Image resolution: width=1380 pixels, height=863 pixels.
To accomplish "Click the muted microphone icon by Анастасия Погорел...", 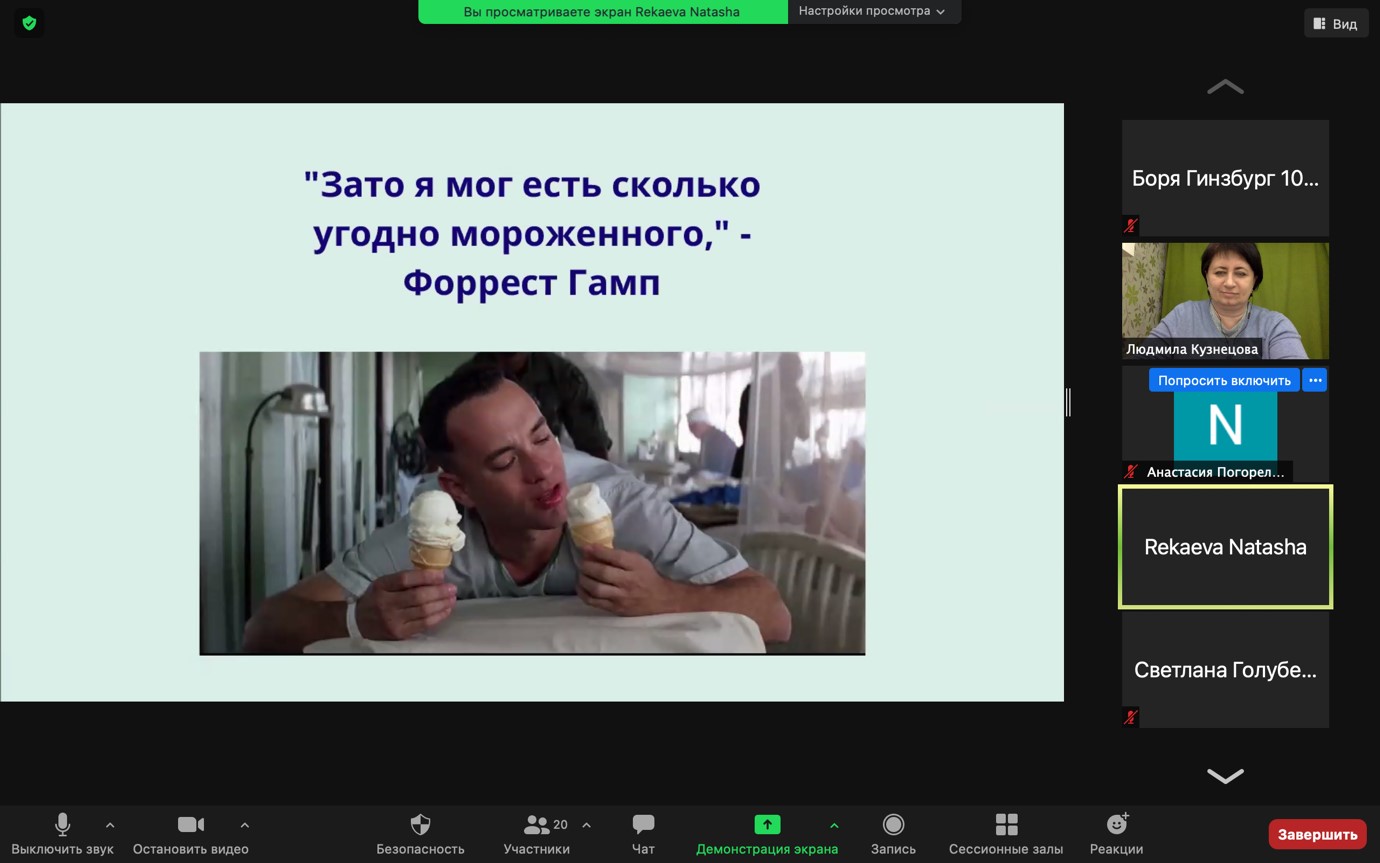I will (1131, 472).
